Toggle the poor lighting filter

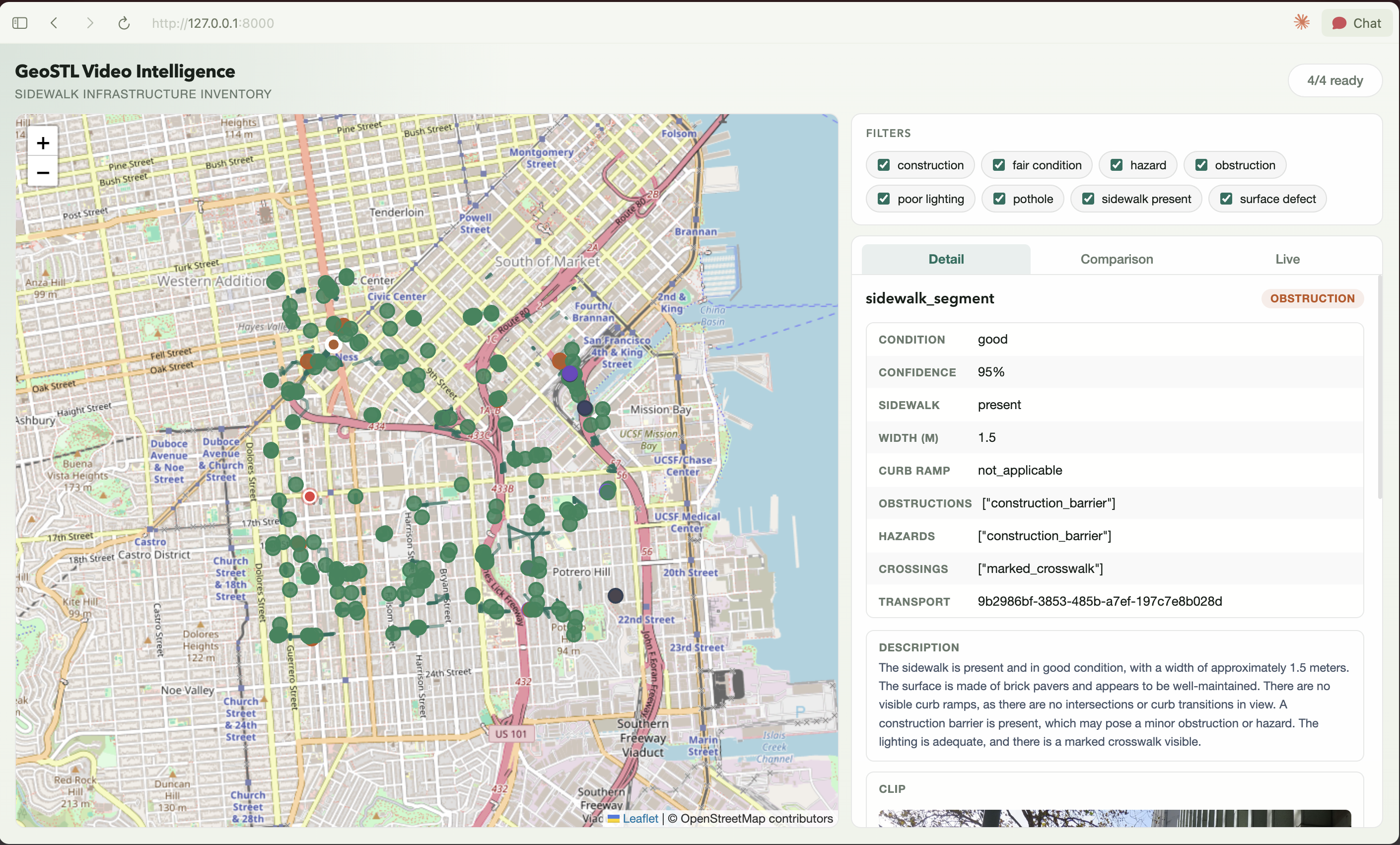pyautogui.click(x=884, y=199)
